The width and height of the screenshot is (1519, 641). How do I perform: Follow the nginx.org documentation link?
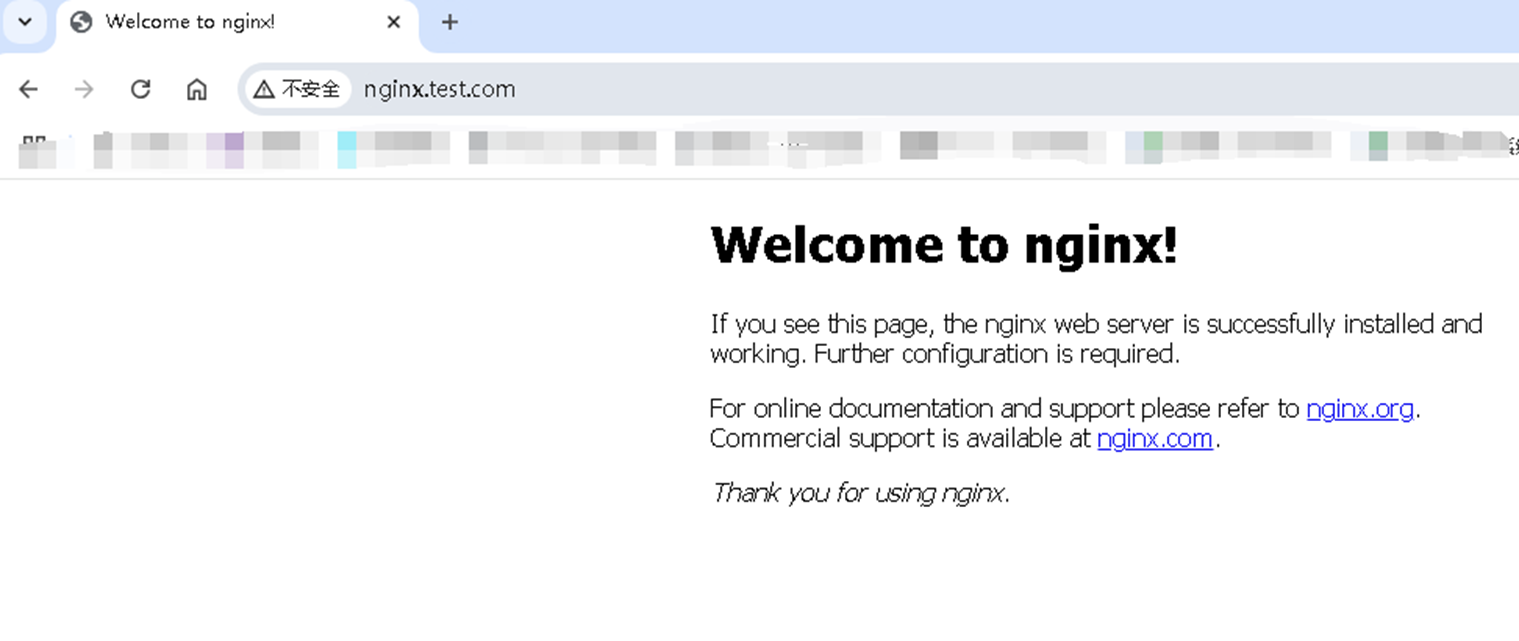click(1359, 408)
